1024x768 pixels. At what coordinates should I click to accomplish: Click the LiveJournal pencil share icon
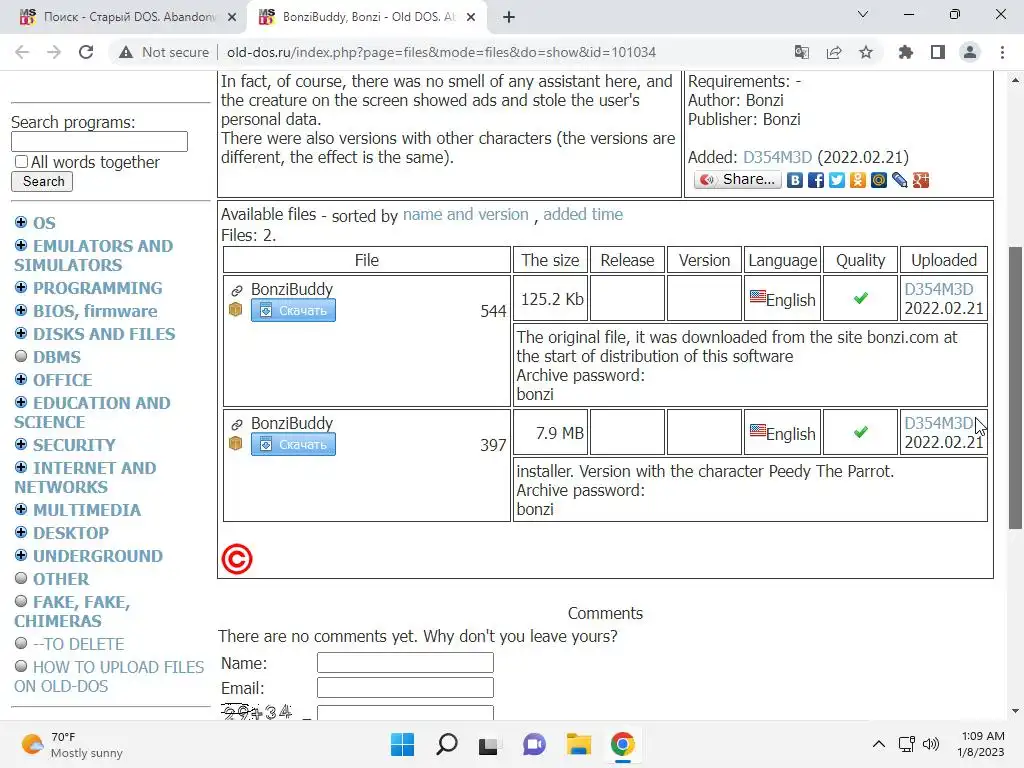click(x=899, y=180)
